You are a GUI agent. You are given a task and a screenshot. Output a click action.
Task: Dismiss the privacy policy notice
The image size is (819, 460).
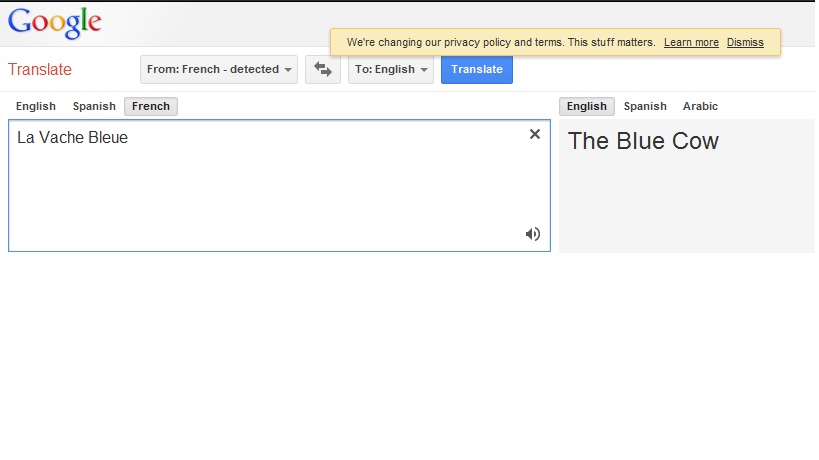745,43
